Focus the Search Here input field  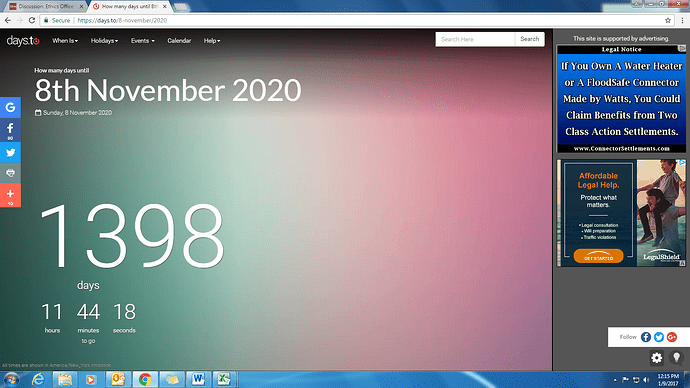[x=475, y=39]
